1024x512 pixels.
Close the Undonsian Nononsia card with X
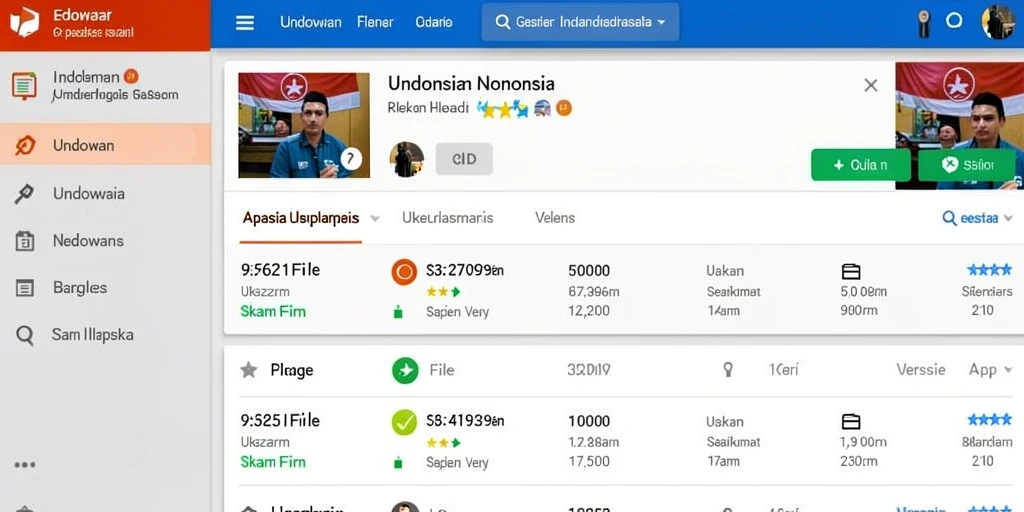coord(871,85)
